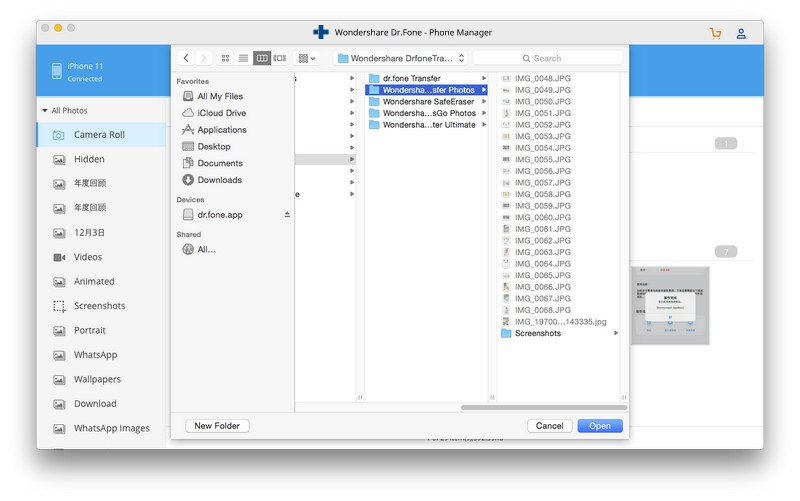Viewport: 800px width, 501px height.
Task: Open the Wondershare DrfoneTra... path popup
Action: [401, 58]
